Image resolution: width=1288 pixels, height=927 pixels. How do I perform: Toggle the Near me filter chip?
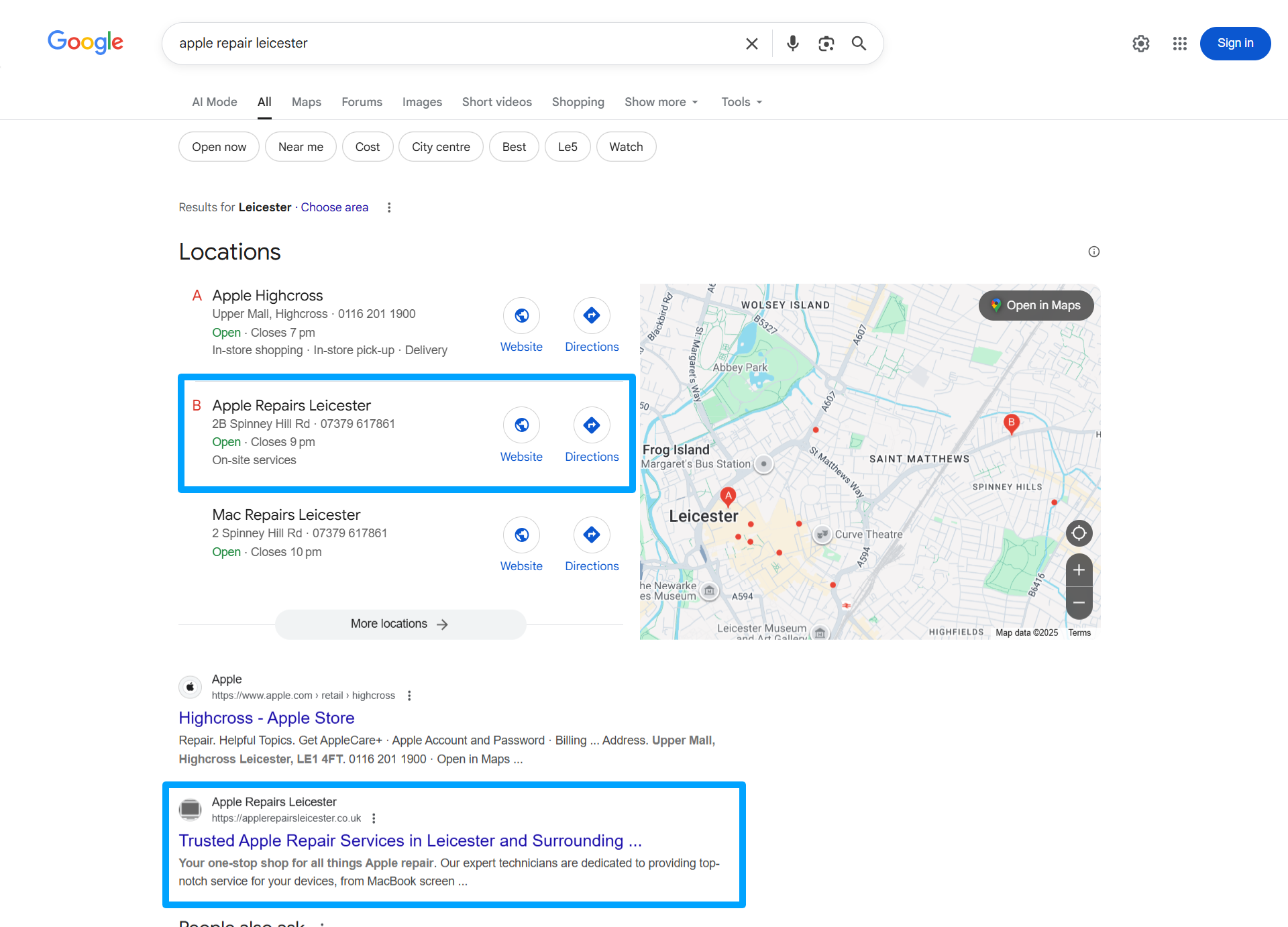301,147
